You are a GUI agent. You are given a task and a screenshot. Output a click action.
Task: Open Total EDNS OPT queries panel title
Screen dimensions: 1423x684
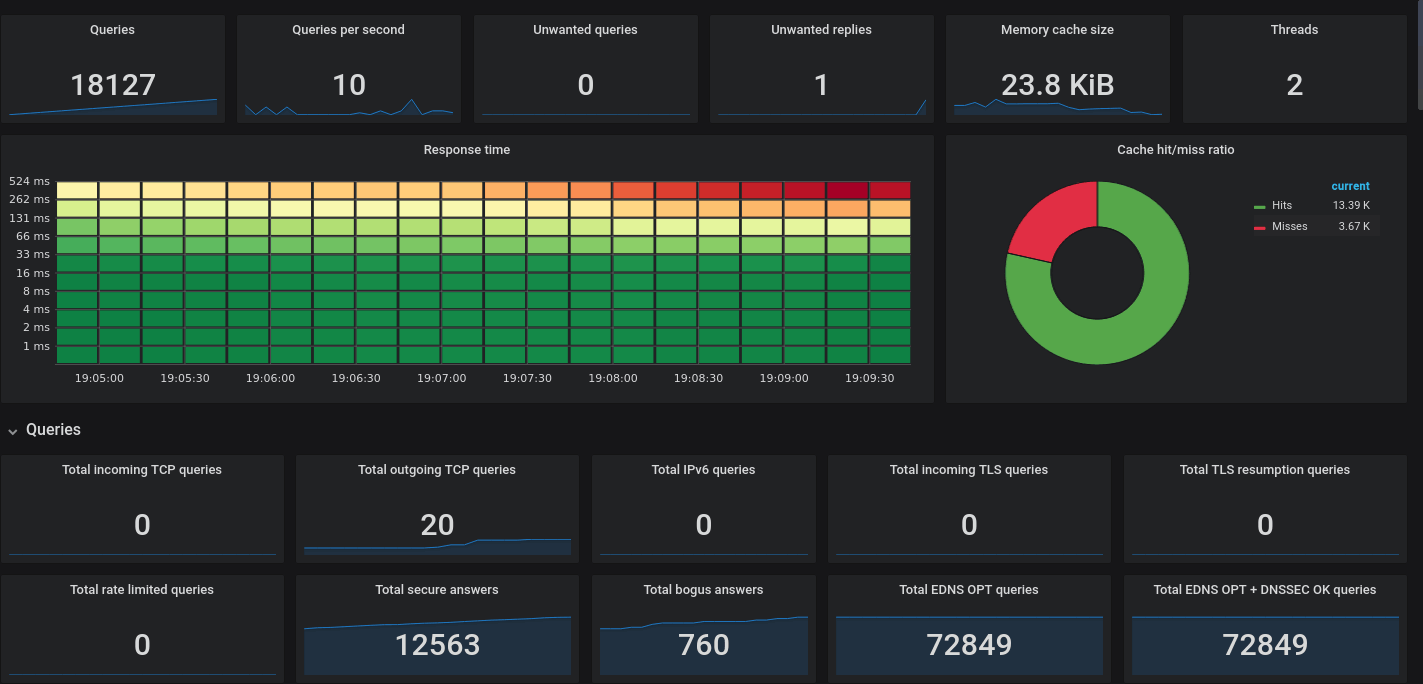tap(969, 590)
